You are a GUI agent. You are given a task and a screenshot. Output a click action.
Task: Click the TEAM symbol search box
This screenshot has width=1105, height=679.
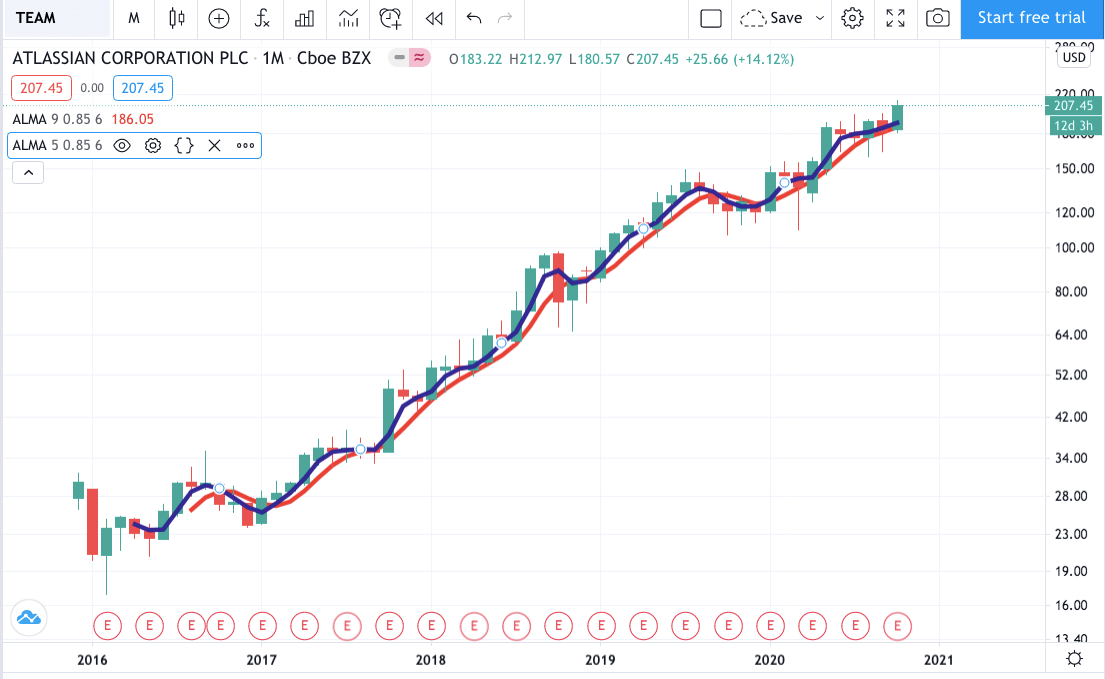[x=56, y=18]
